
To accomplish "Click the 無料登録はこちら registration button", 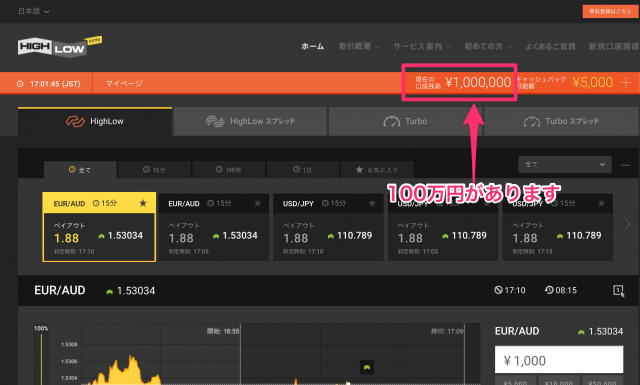I will point(611,11).
